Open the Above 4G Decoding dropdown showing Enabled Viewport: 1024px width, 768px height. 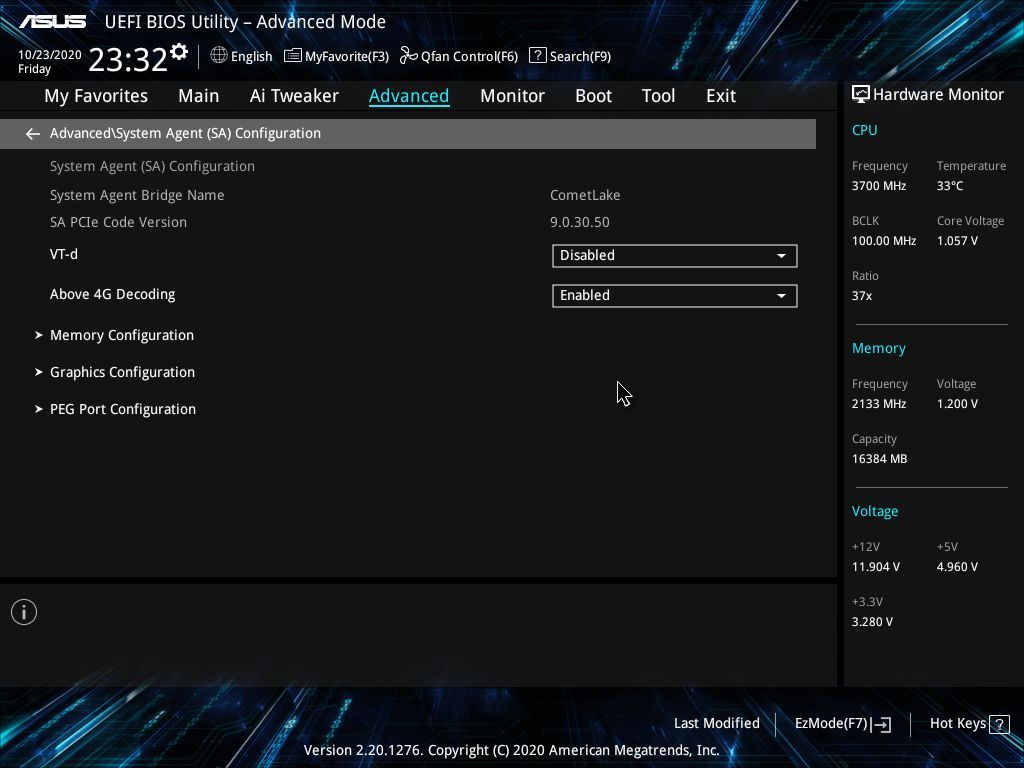(x=675, y=295)
